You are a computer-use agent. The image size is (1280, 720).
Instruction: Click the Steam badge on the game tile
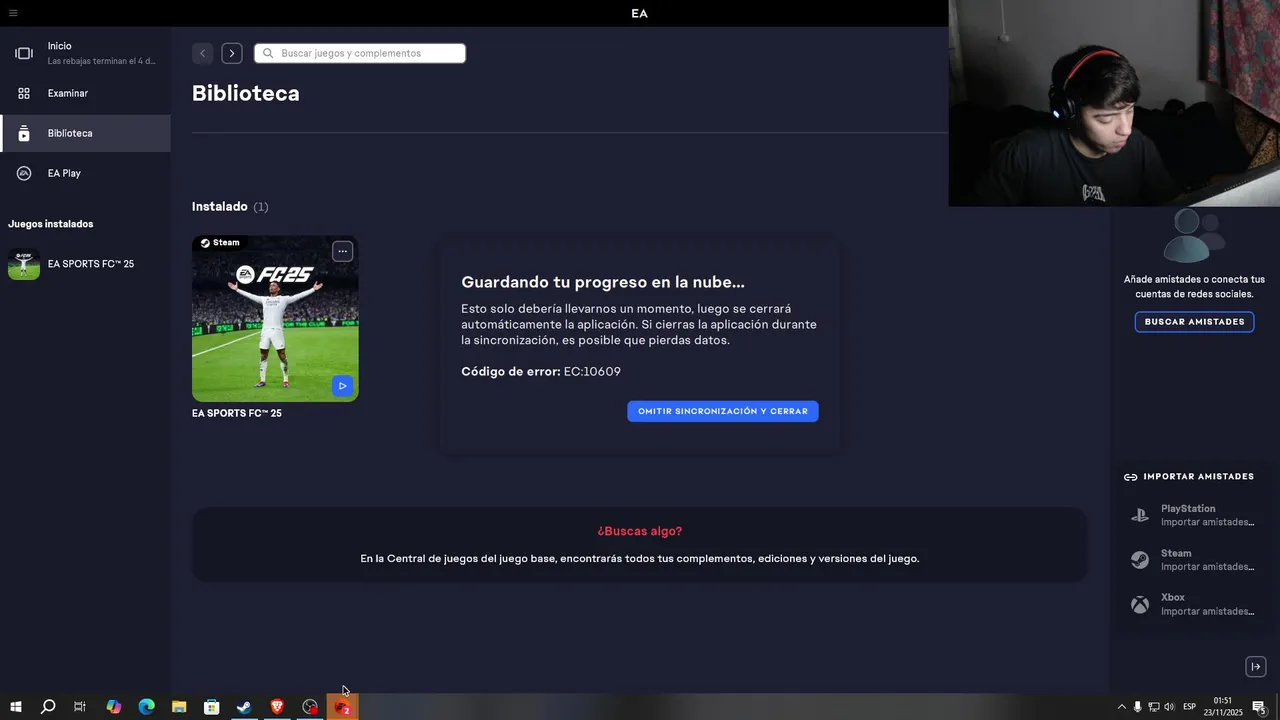pyautogui.click(x=220, y=243)
